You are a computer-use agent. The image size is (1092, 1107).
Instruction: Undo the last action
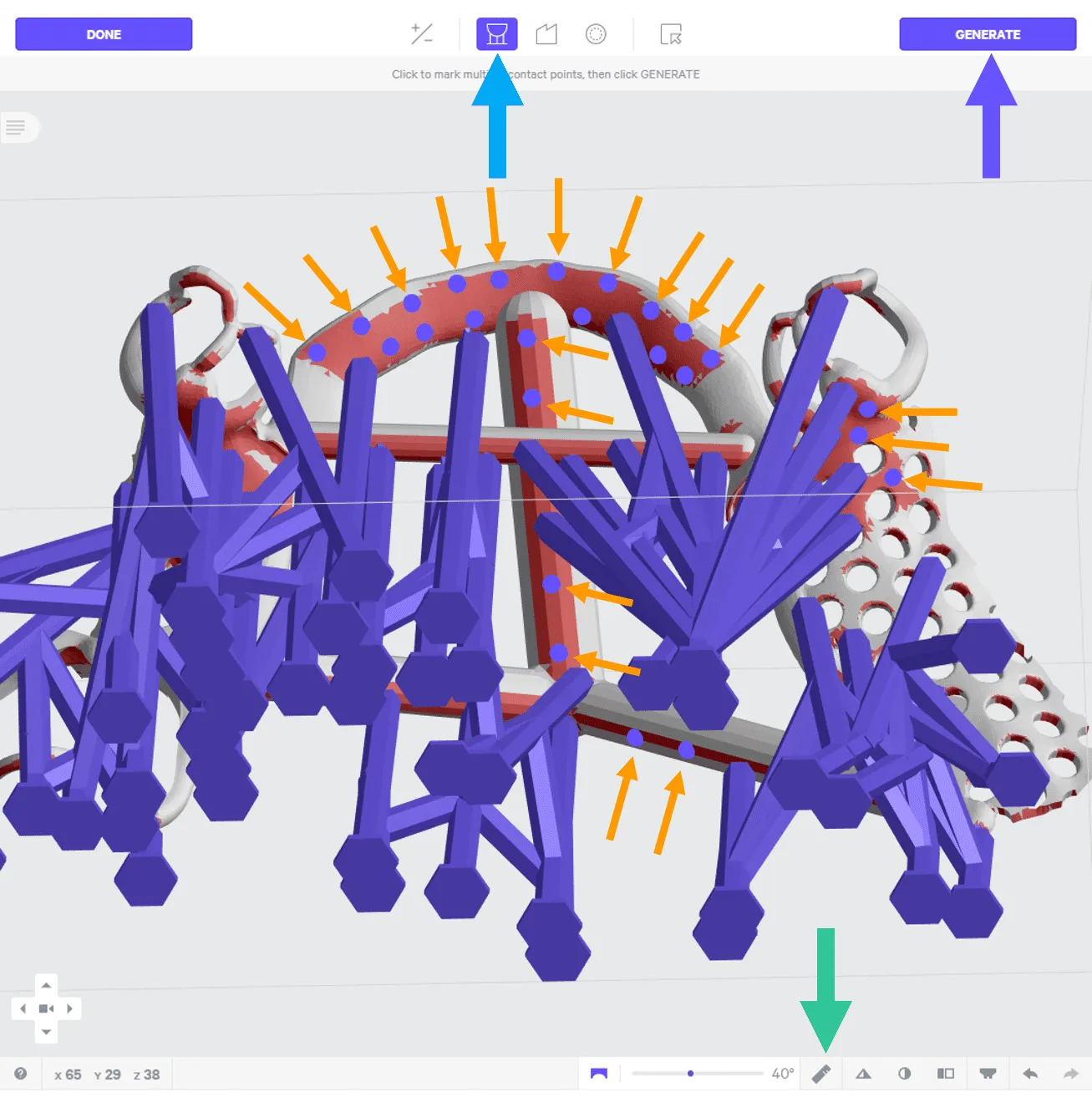tap(1030, 1074)
